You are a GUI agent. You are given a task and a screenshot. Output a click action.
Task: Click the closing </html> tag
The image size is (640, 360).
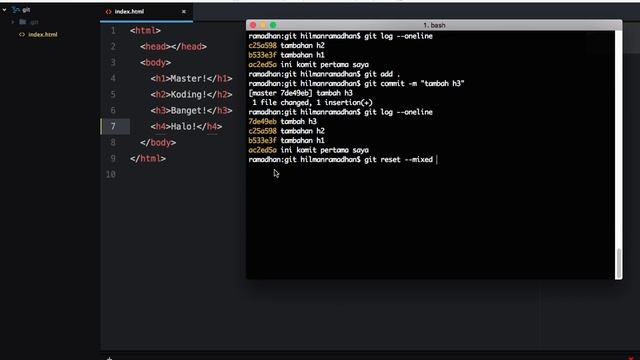tap(148, 158)
